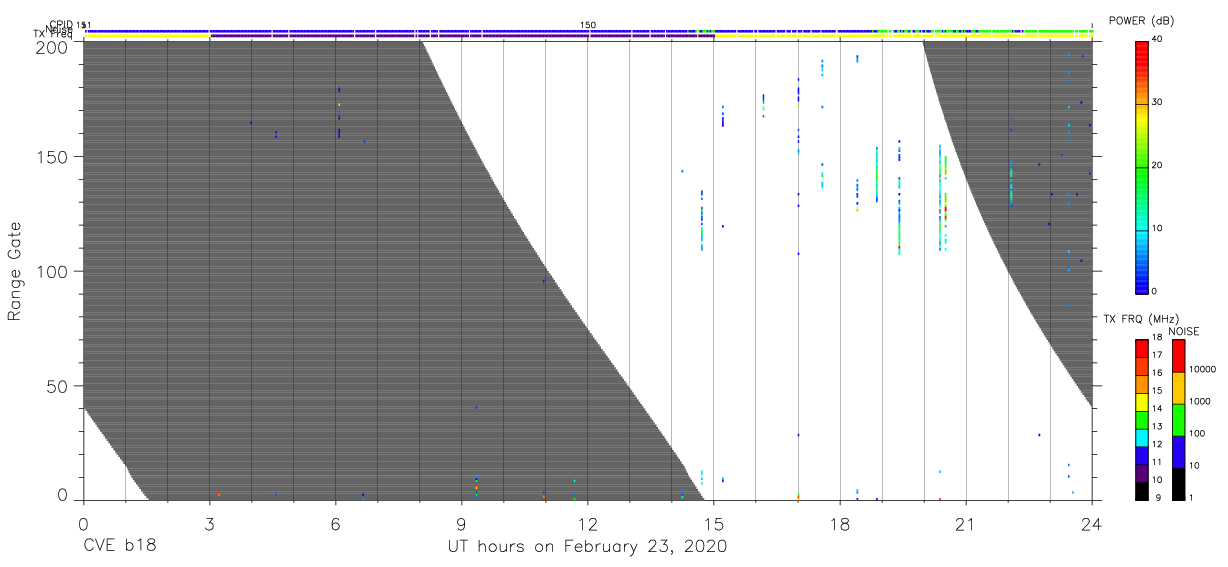The height and width of the screenshot is (567, 1228).
Task: Click the yellow 14-15 MHz frequency swatch
Action: (x=1142, y=402)
